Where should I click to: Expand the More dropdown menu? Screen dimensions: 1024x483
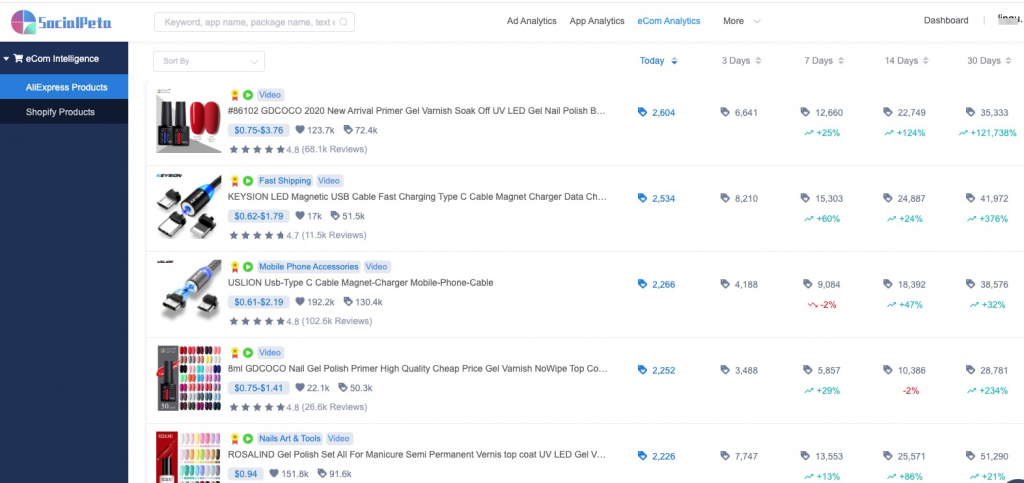[741, 21]
